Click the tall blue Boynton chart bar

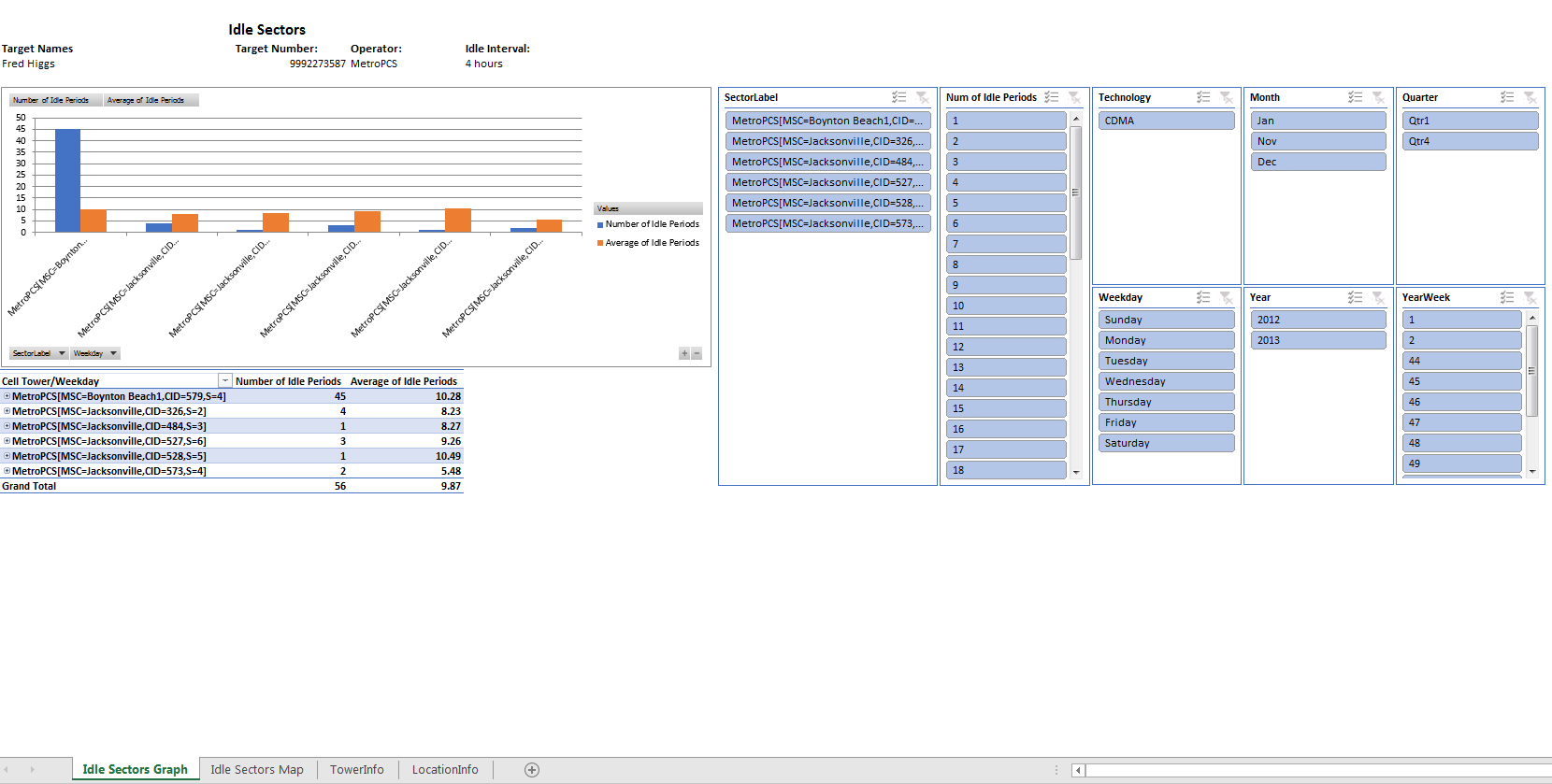pos(67,179)
